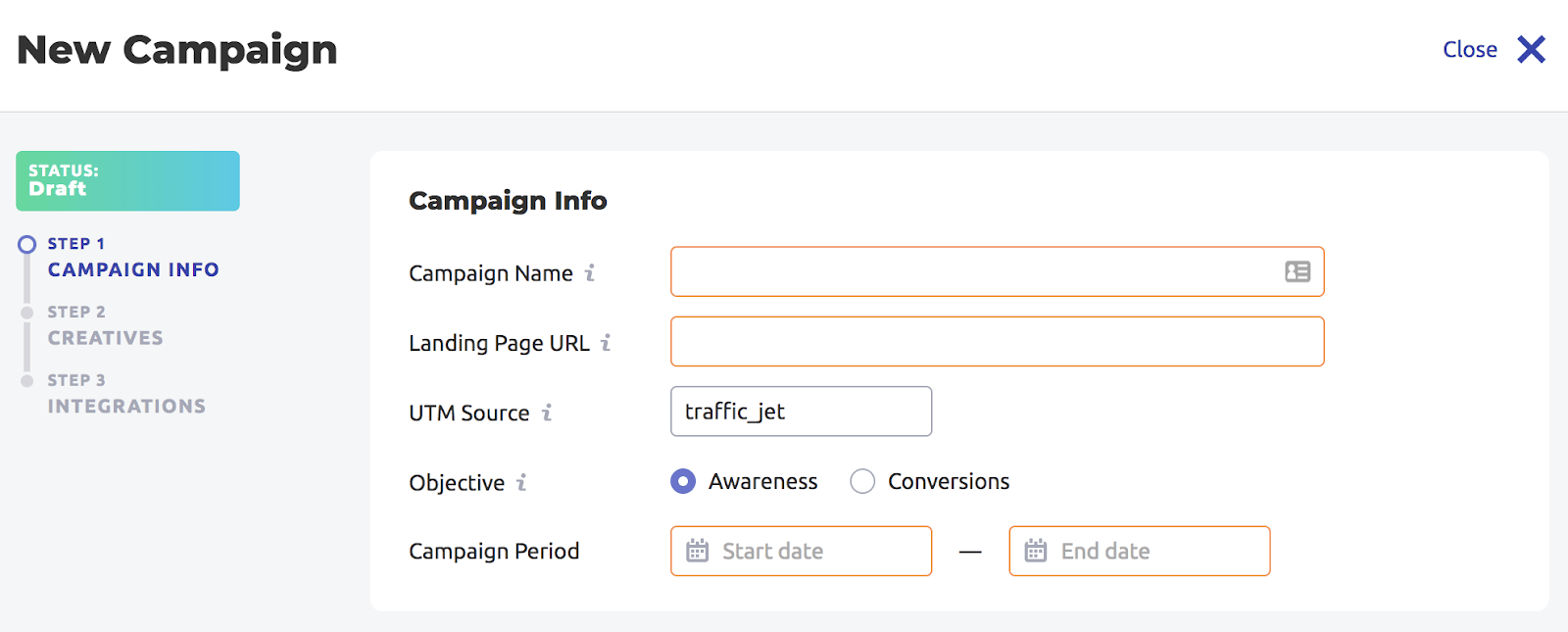Click the Start date calendar icon
Viewport: 1568px width, 632px height.
[x=697, y=551]
